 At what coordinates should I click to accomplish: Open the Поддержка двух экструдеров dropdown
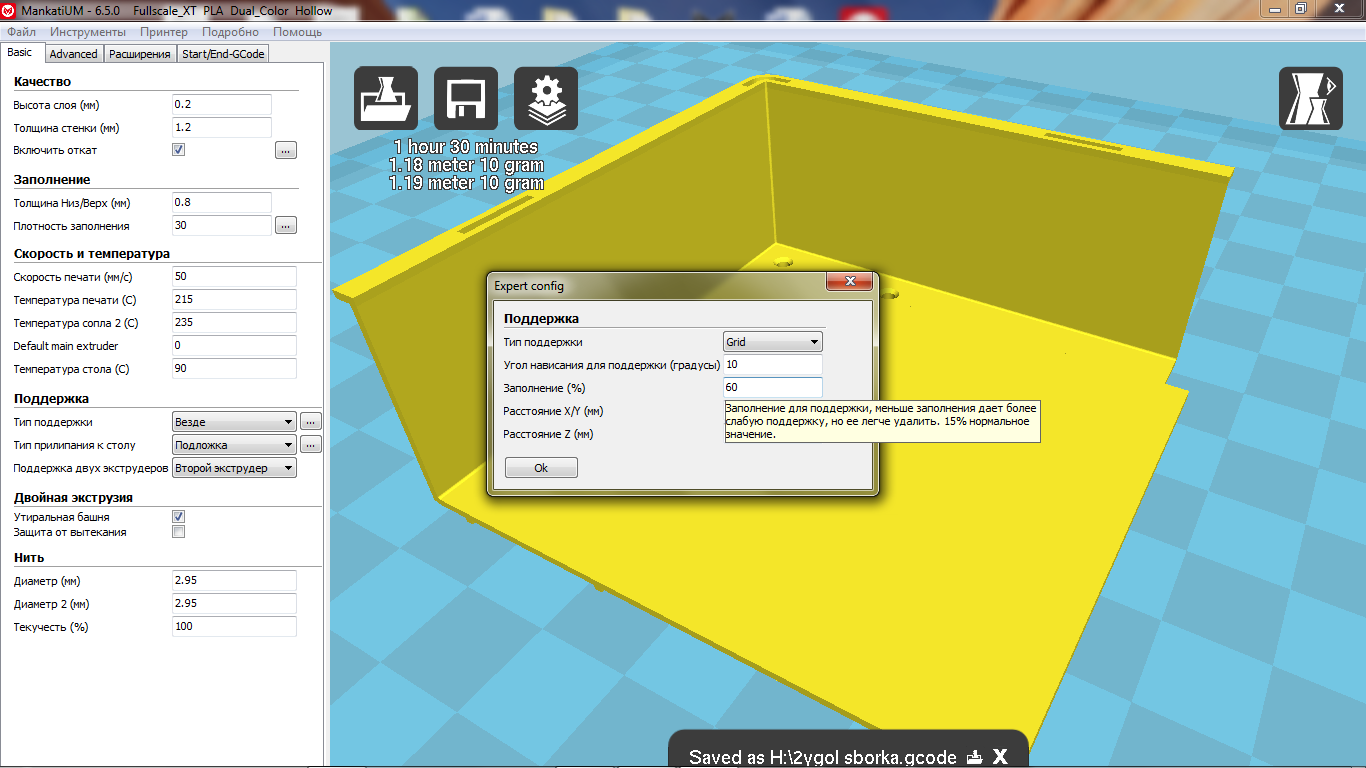(x=235, y=468)
